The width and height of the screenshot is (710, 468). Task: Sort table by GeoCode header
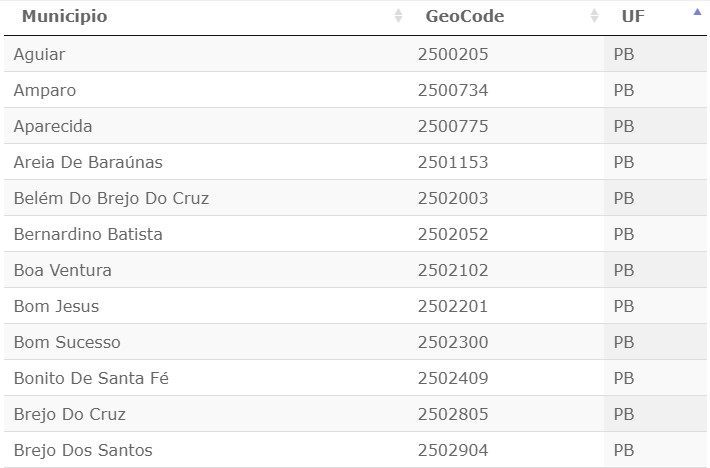tap(464, 16)
